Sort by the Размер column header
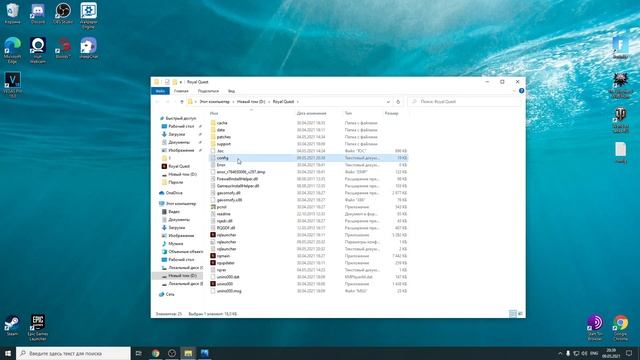The image size is (640, 360). [391, 113]
